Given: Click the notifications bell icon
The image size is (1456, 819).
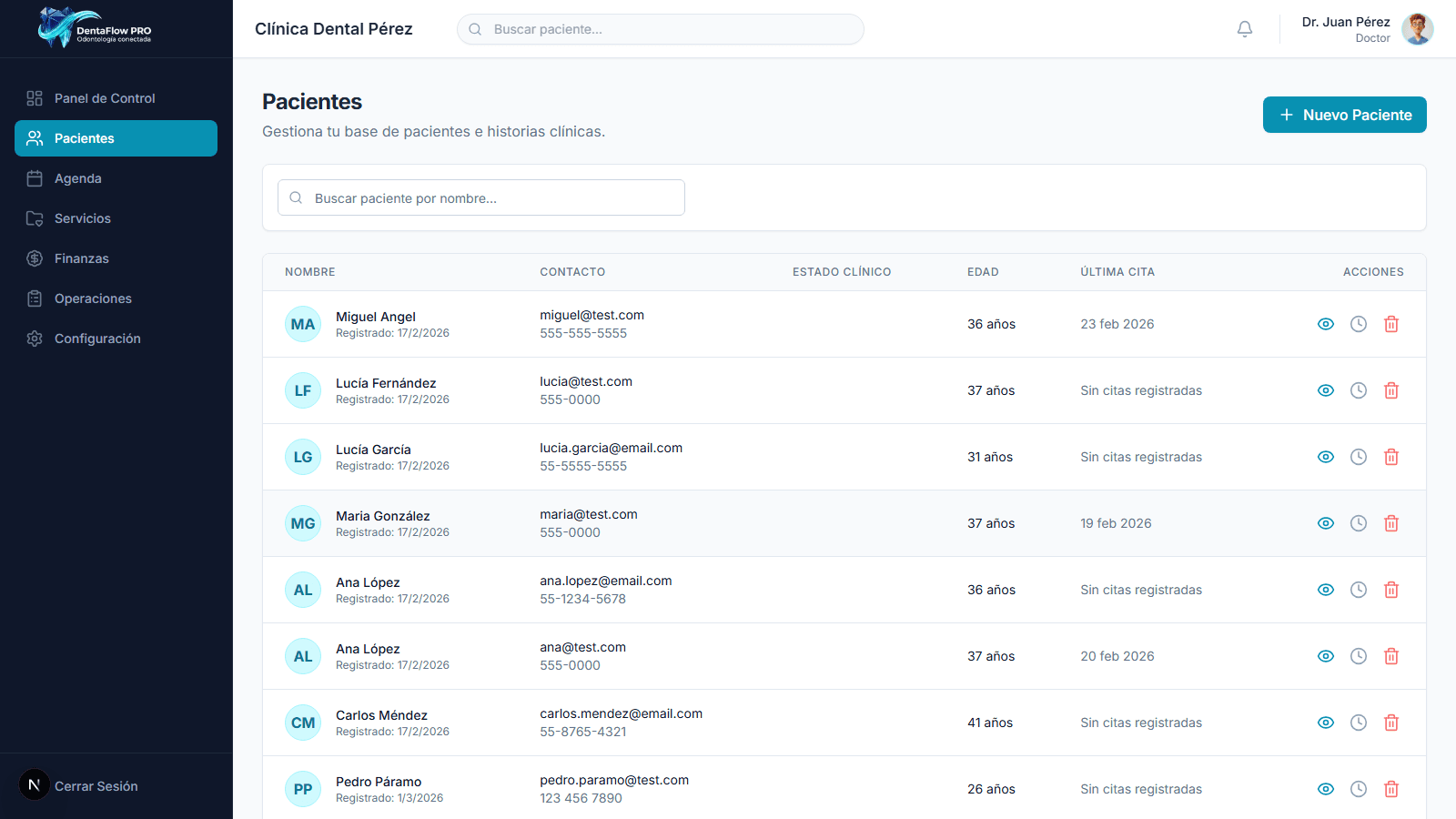Looking at the screenshot, I should 1245,29.
